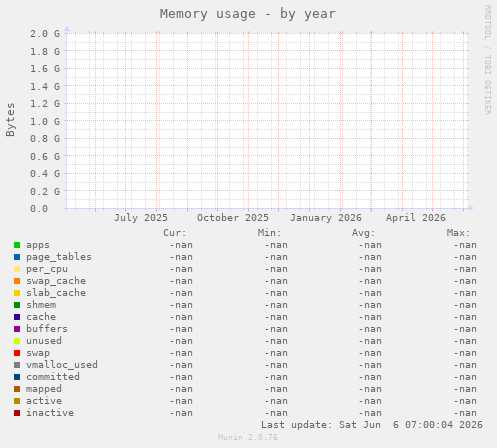Select the unused legend label
Image resolution: width=497 pixels, height=448 pixels.
44,341
